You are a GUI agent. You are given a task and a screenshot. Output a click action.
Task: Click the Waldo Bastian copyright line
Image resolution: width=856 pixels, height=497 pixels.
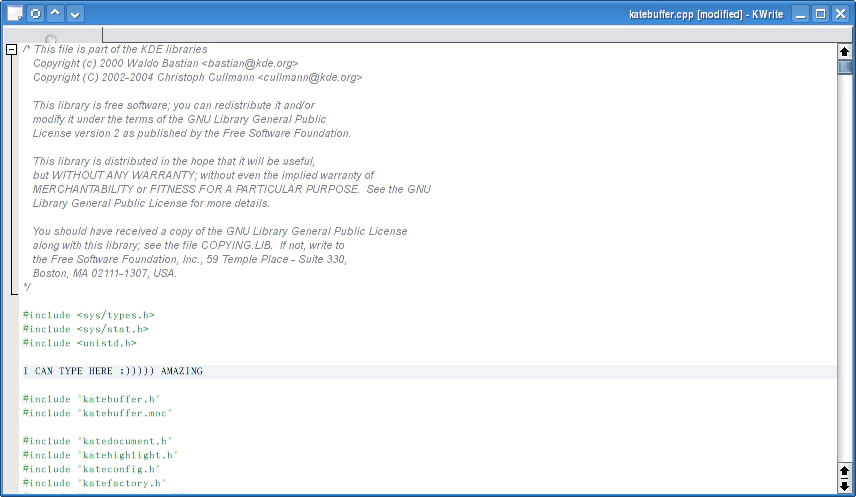tap(165, 63)
